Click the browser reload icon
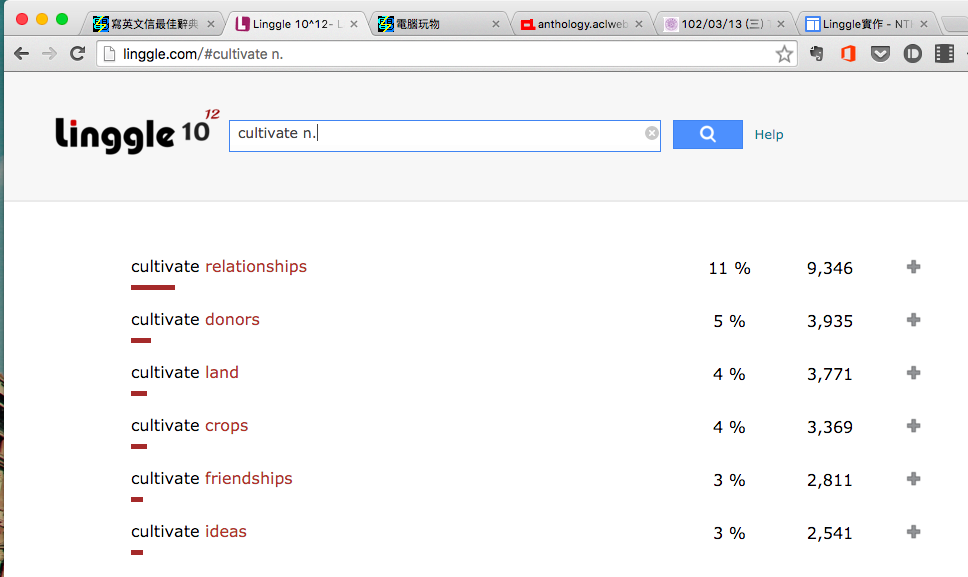The width and height of the screenshot is (968, 577). pos(77,54)
